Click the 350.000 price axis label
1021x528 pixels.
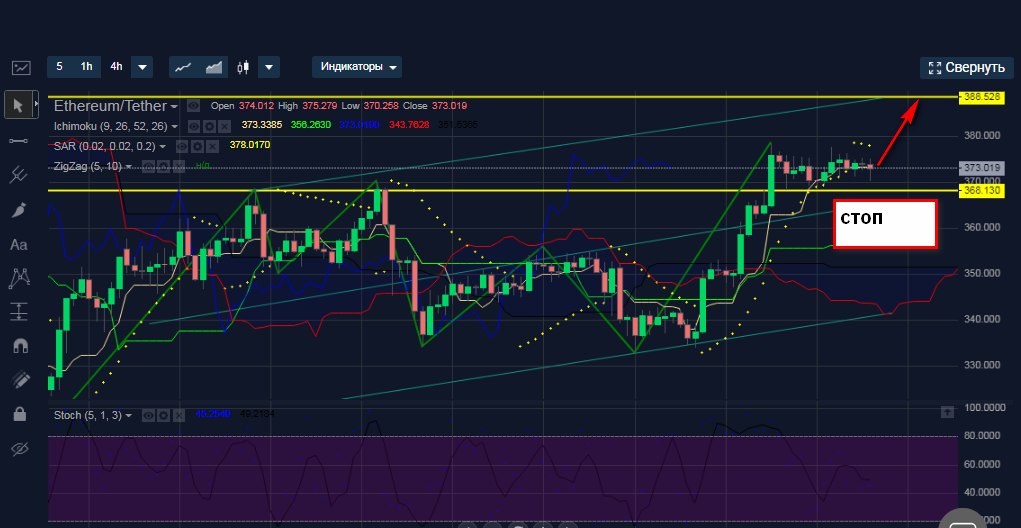pyautogui.click(x=982, y=273)
